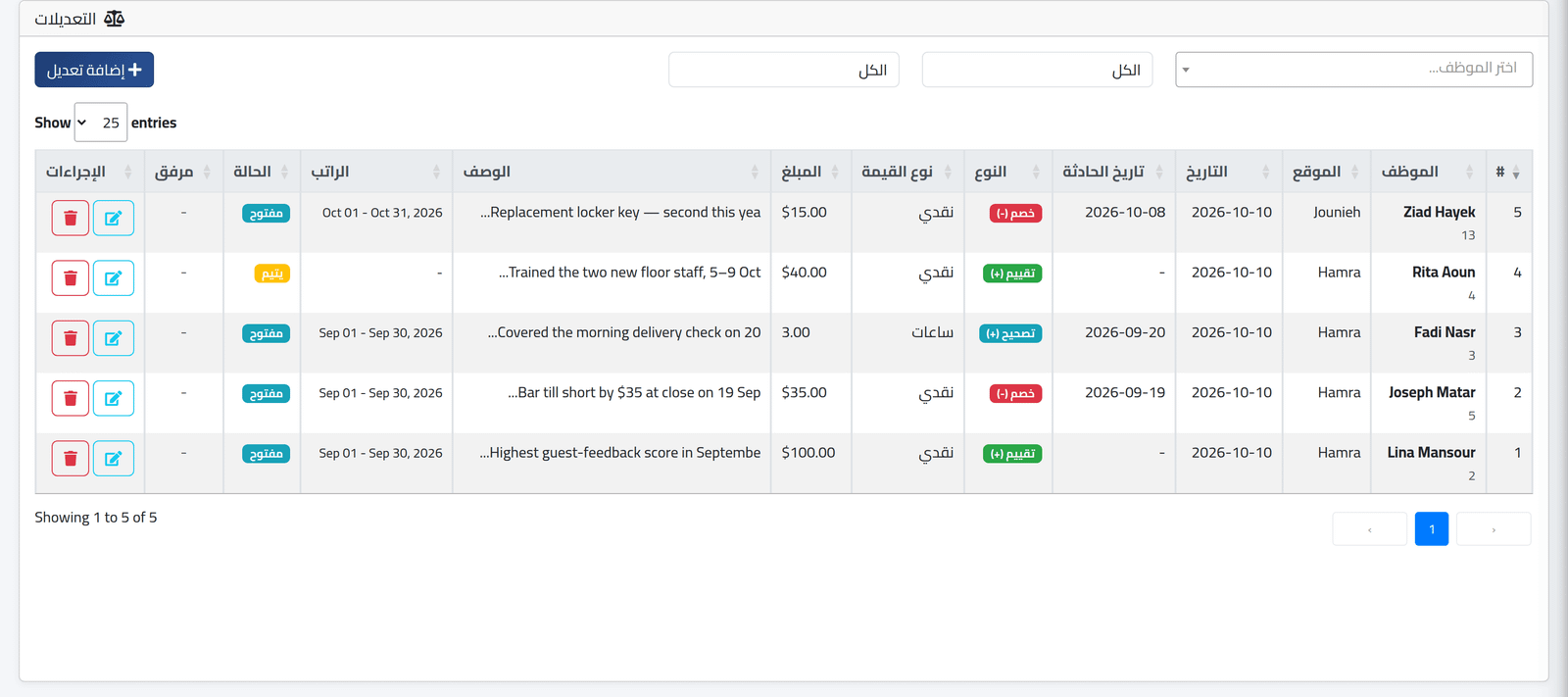Click employee name Ziad Hayek
Screen dimensions: 1568x697
pyautogui.click(x=1439, y=212)
